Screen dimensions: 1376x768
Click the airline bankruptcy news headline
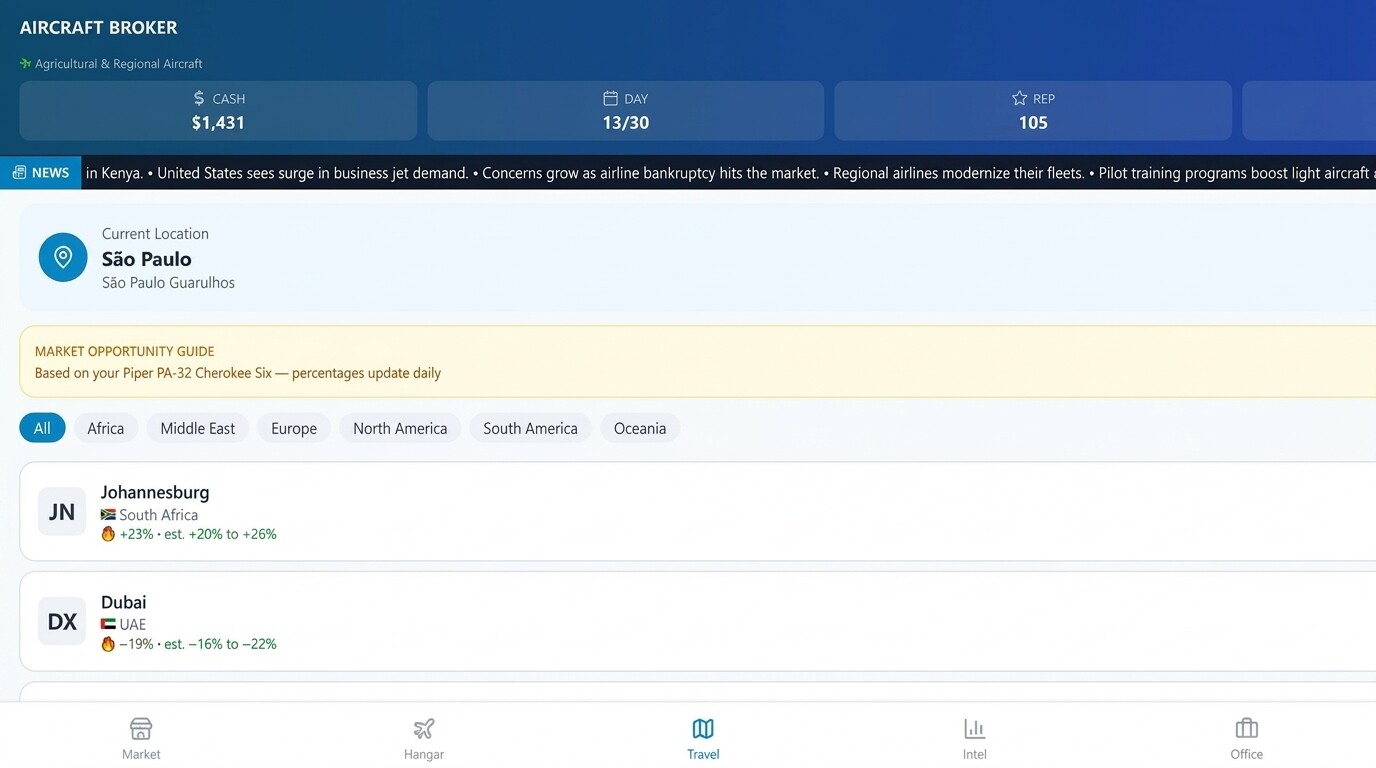click(651, 173)
